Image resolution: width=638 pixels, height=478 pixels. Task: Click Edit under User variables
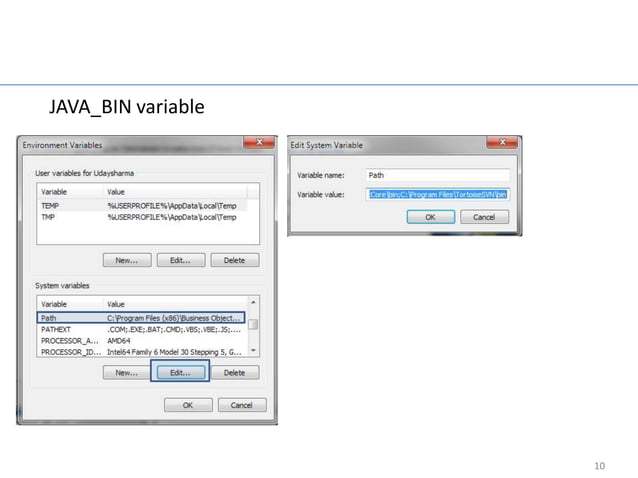[x=181, y=260]
